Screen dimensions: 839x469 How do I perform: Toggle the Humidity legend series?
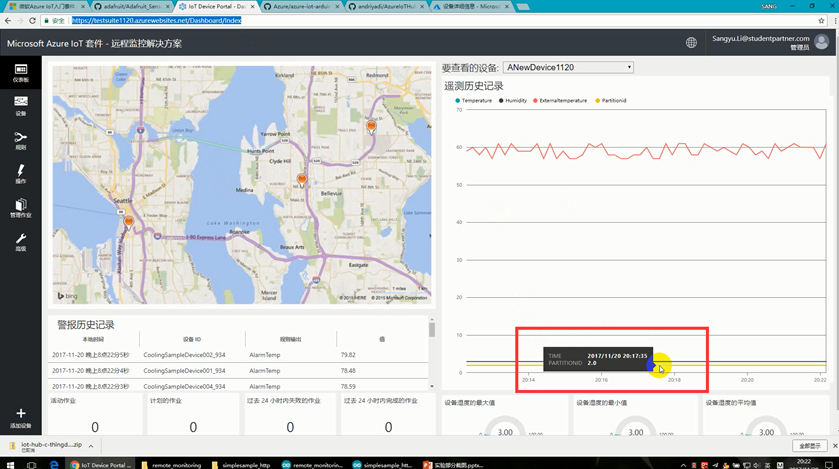point(513,101)
